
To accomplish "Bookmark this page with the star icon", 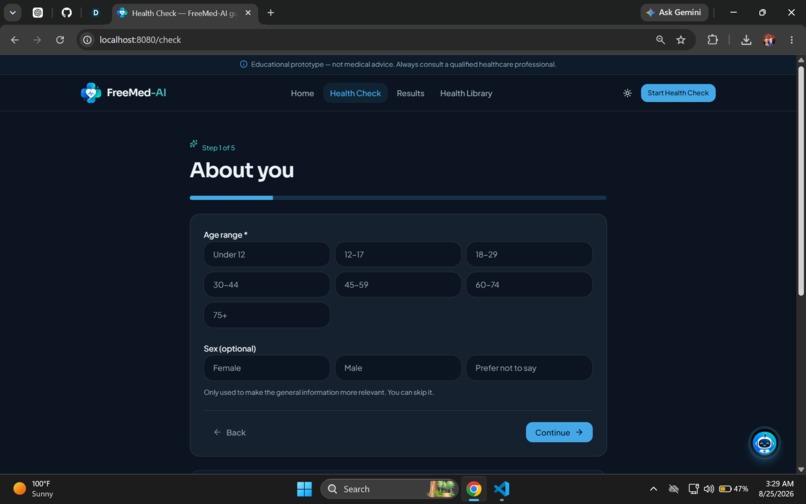I will [x=681, y=40].
